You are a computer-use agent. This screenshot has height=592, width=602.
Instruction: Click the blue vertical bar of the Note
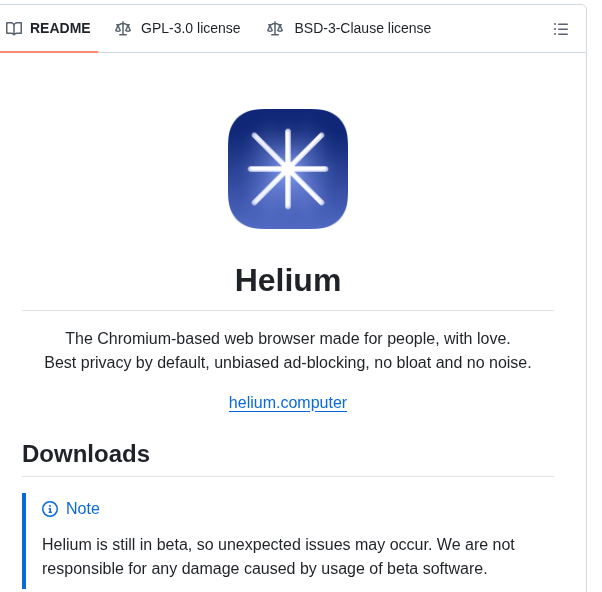pyautogui.click(x=24, y=540)
